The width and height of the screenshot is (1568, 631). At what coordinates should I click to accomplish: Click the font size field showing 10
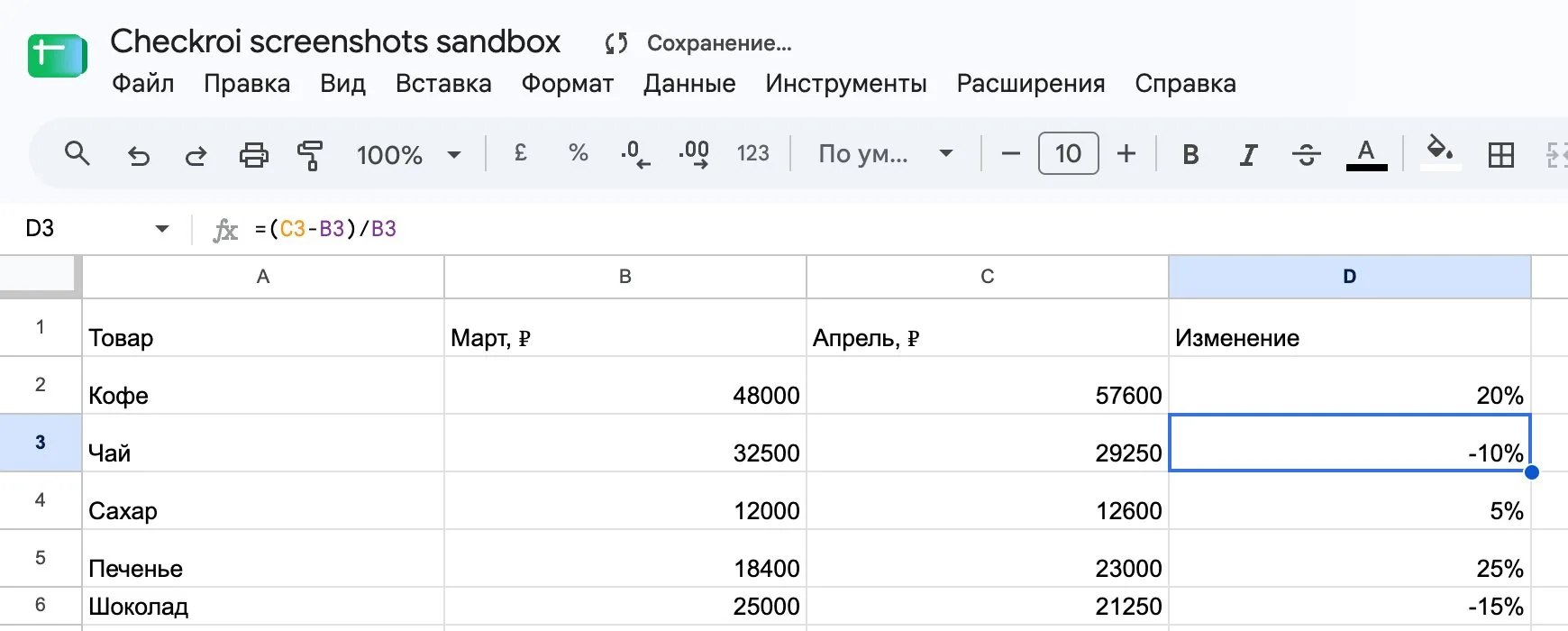click(x=1069, y=153)
